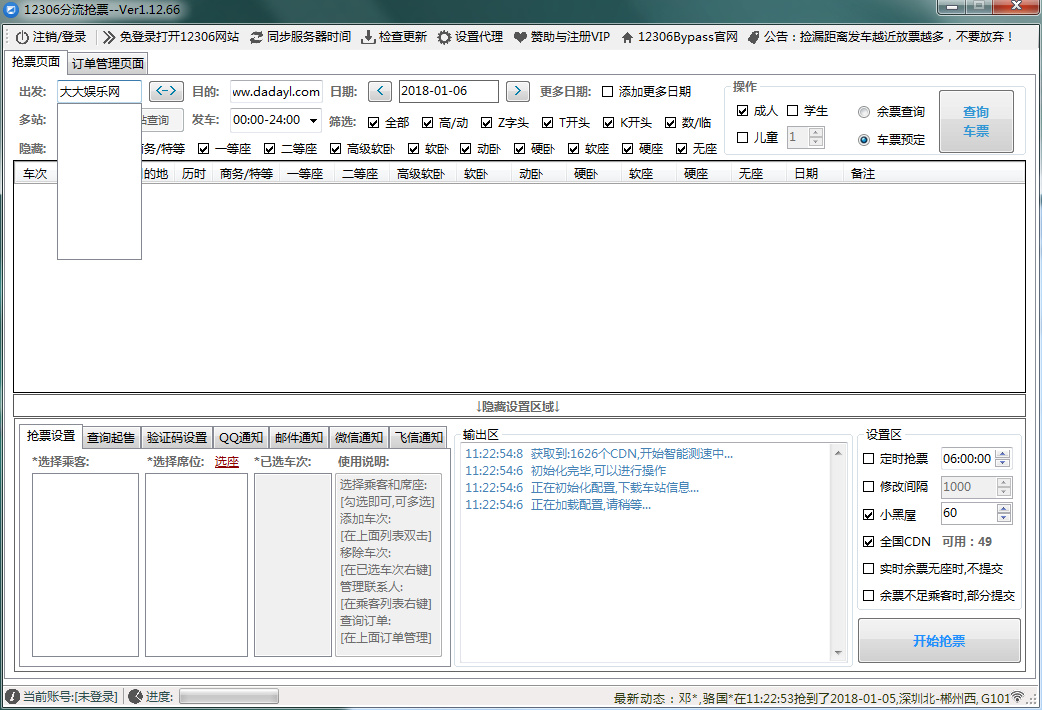Image resolution: width=1042 pixels, height=710 pixels.
Task: Click 检查更新 download icon
Action: 368,37
